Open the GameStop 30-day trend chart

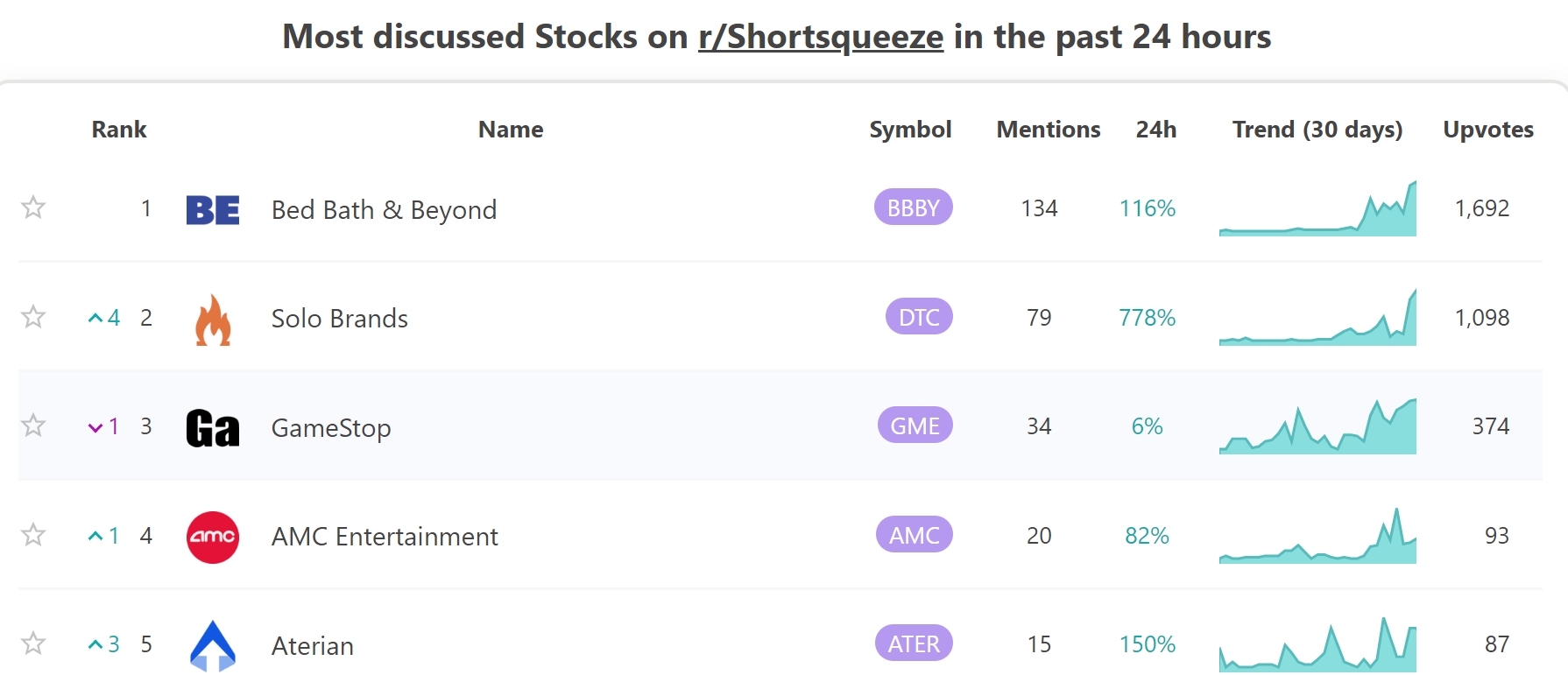point(1317,427)
